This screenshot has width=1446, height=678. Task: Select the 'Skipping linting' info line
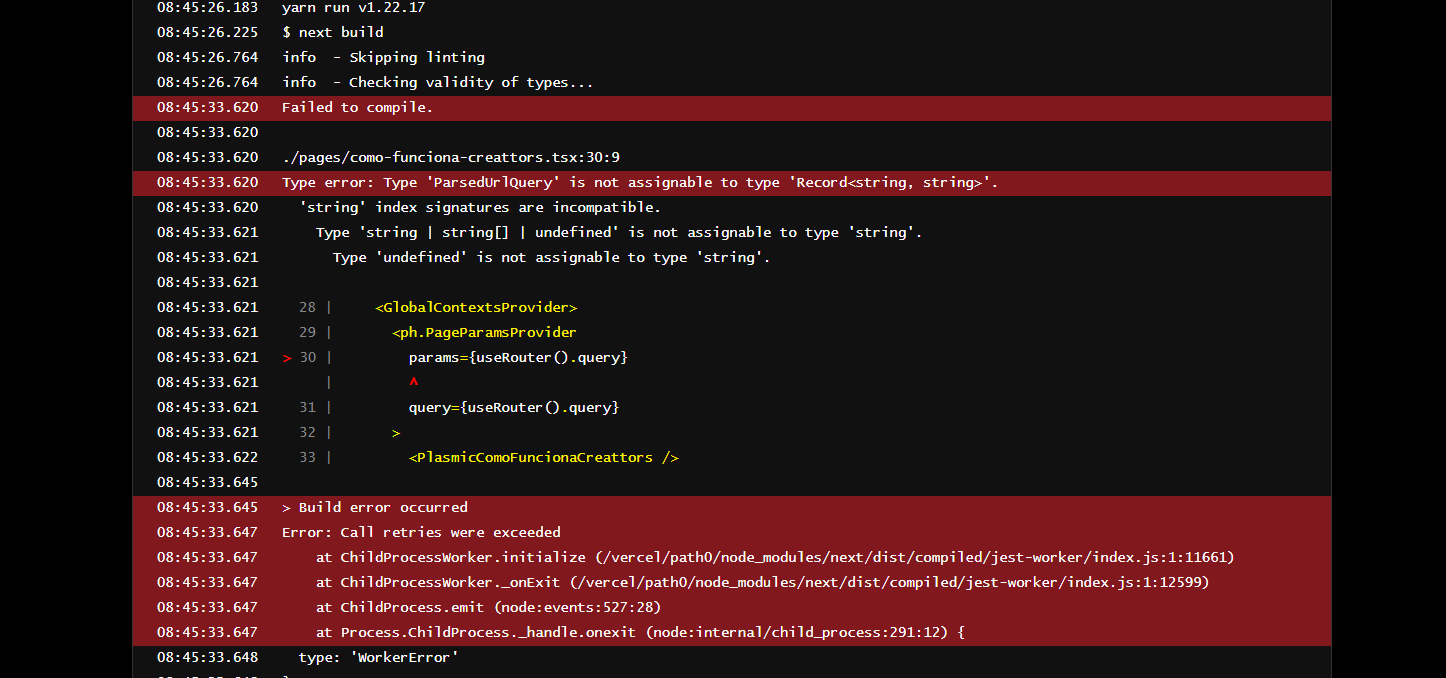click(x=383, y=58)
